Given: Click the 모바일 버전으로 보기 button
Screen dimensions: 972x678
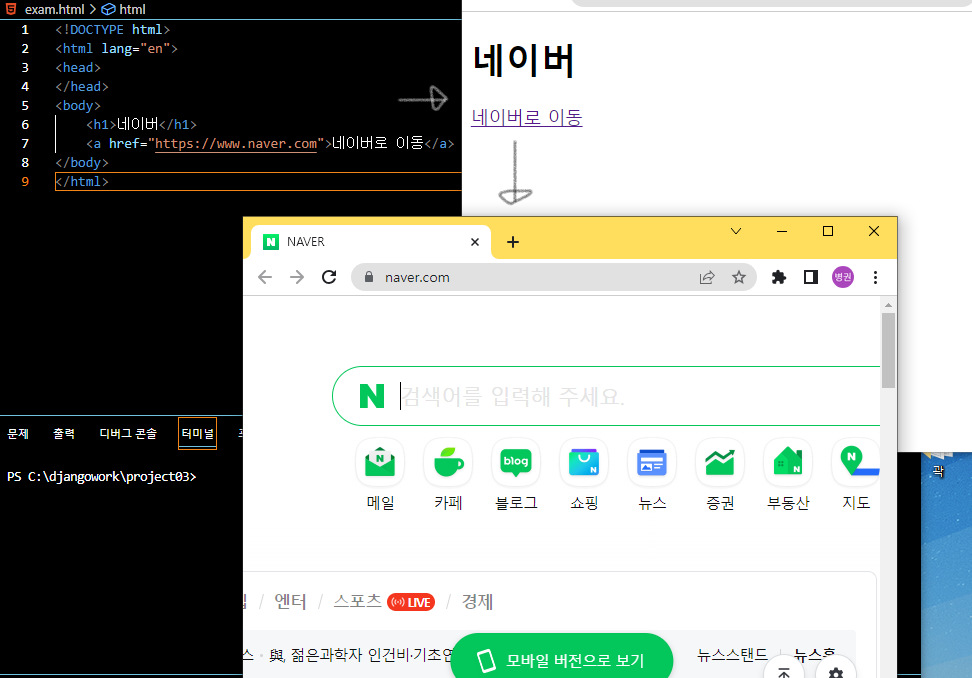Looking at the screenshot, I should click(x=562, y=659).
